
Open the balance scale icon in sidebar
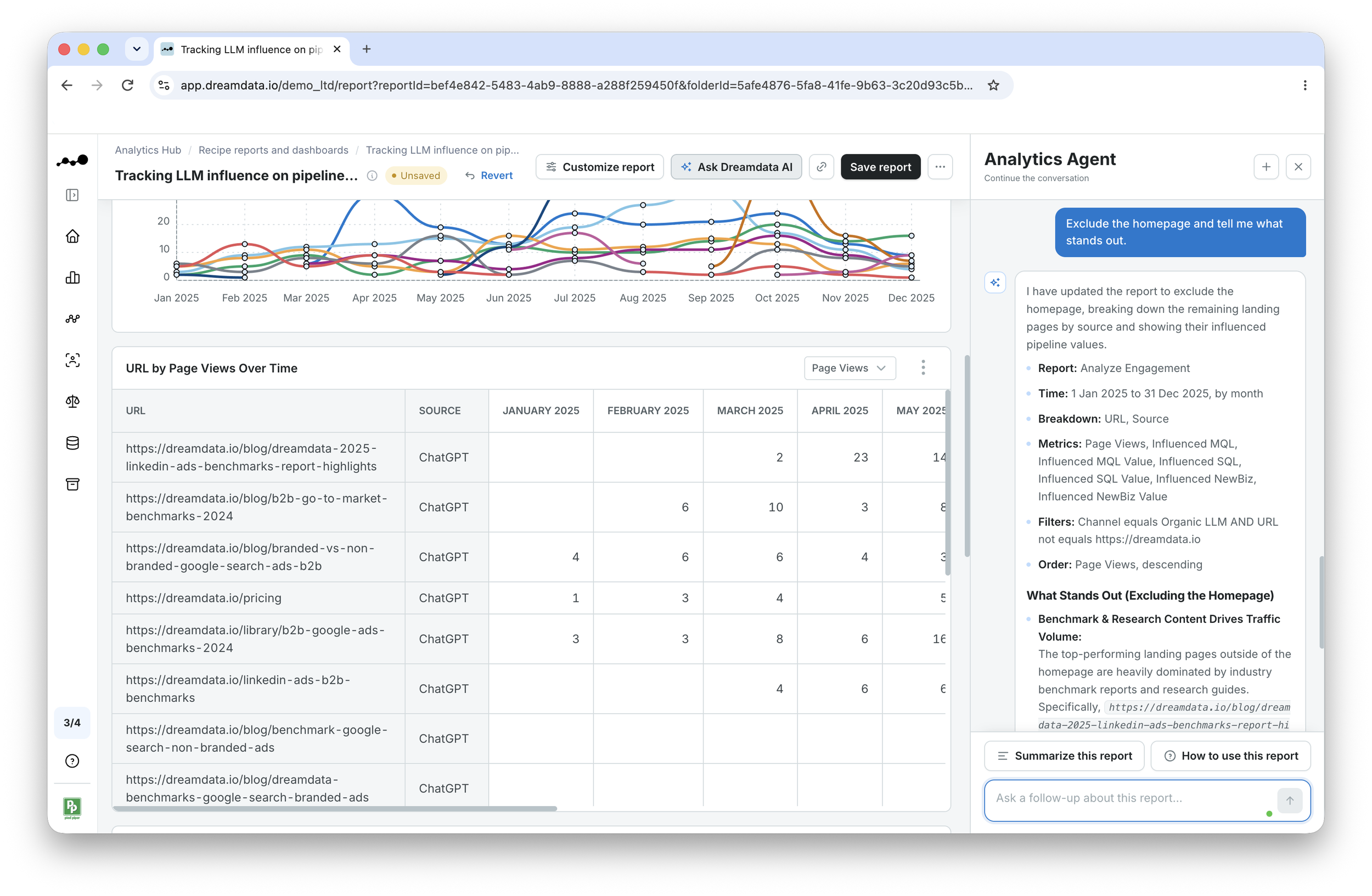(x=72, y=402)
